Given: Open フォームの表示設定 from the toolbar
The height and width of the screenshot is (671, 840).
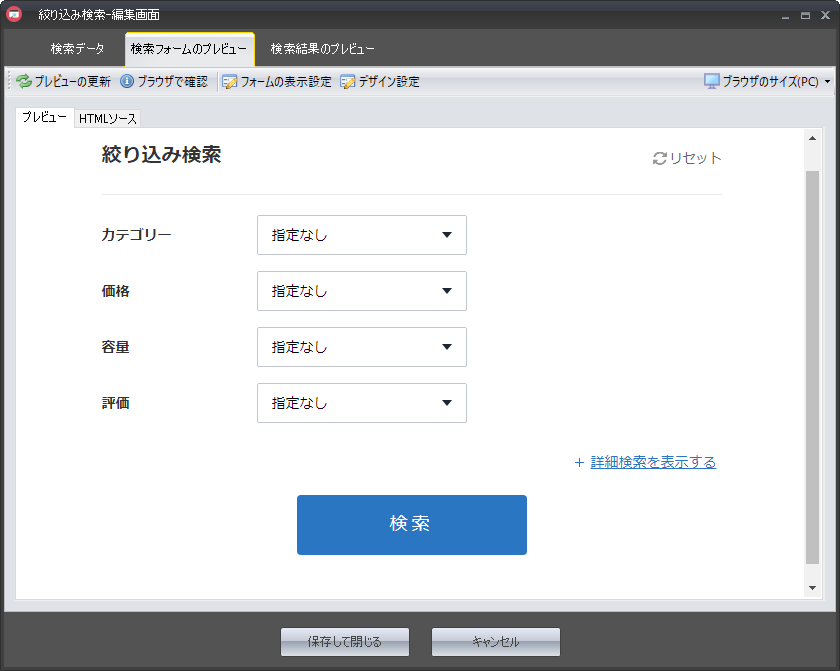Looking at the screenshot, I should click(276, 82).
